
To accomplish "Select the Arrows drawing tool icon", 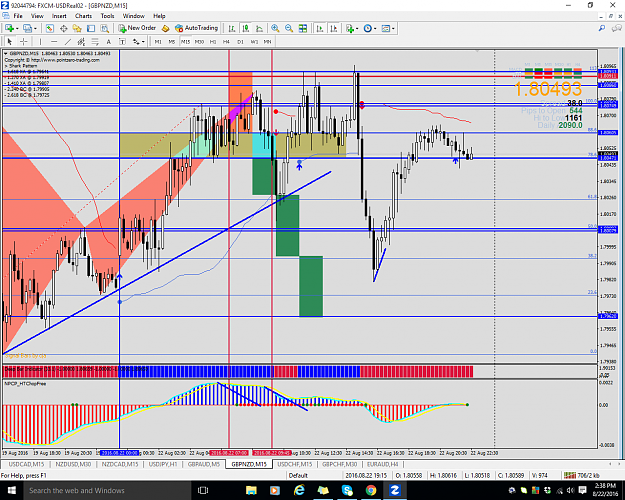I will pos(136,41).
